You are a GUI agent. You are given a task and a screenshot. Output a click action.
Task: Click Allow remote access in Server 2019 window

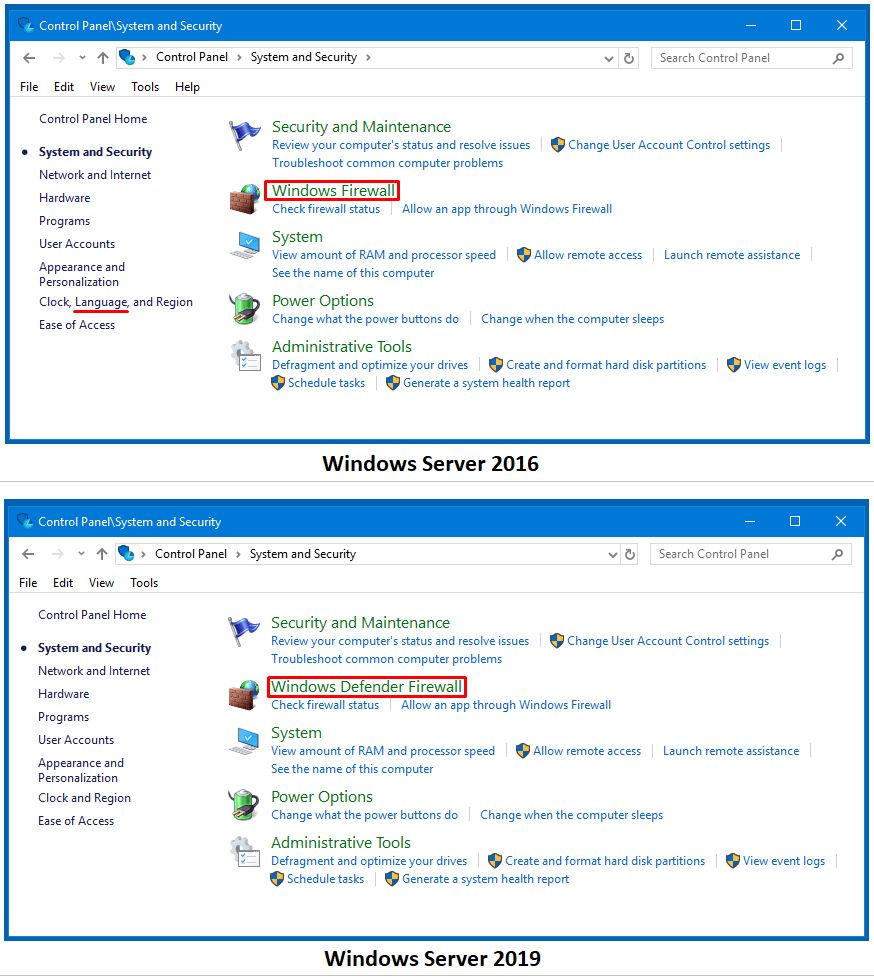587,751
